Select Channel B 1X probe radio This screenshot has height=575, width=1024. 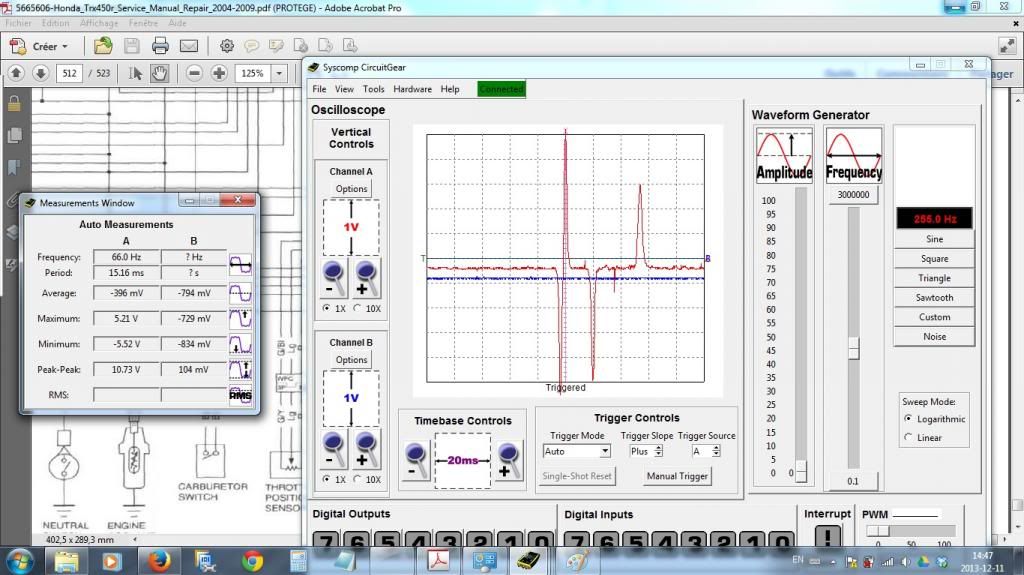click(327, 479)
